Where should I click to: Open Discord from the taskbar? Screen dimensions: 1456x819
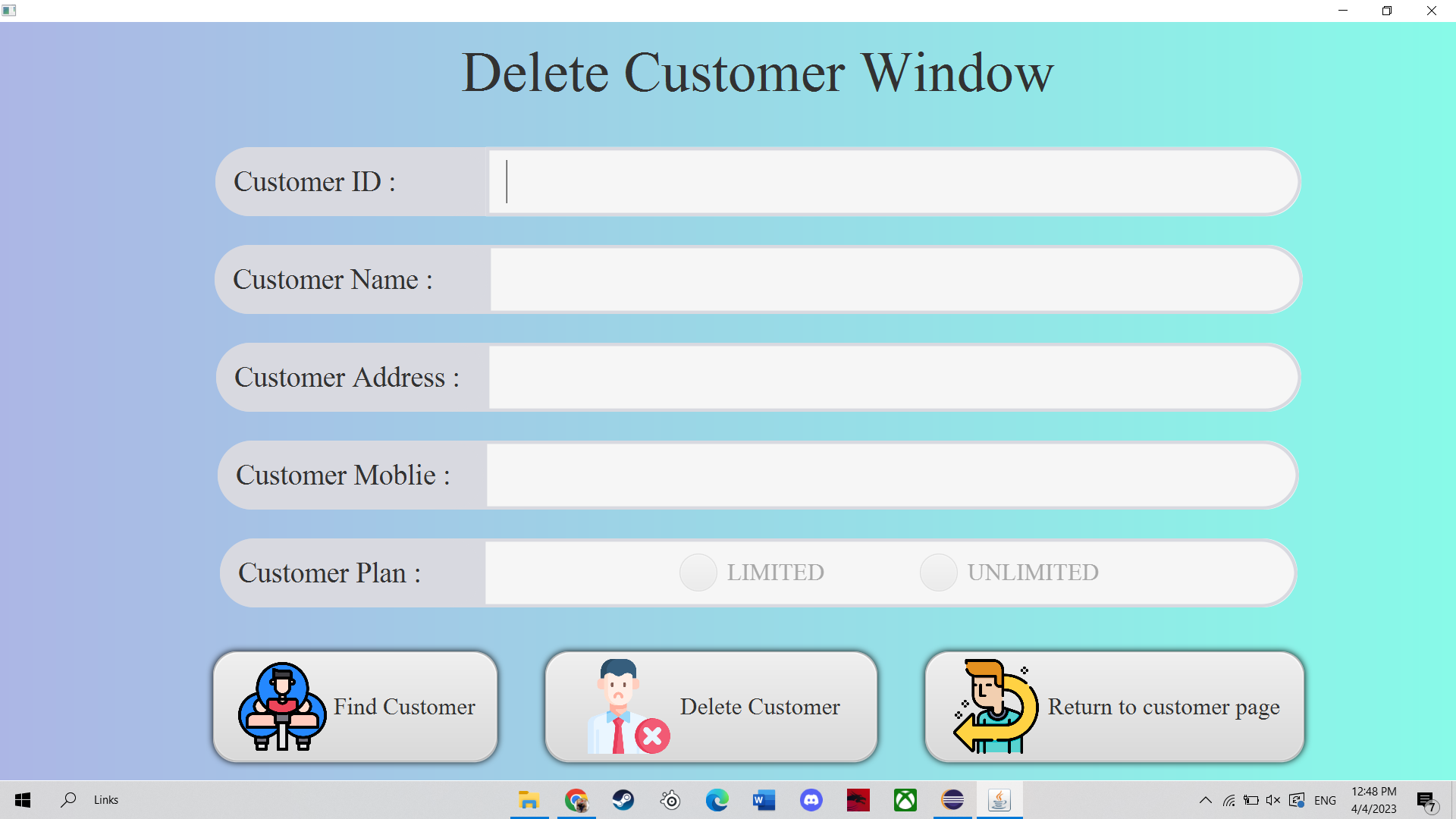pos(811,800)
